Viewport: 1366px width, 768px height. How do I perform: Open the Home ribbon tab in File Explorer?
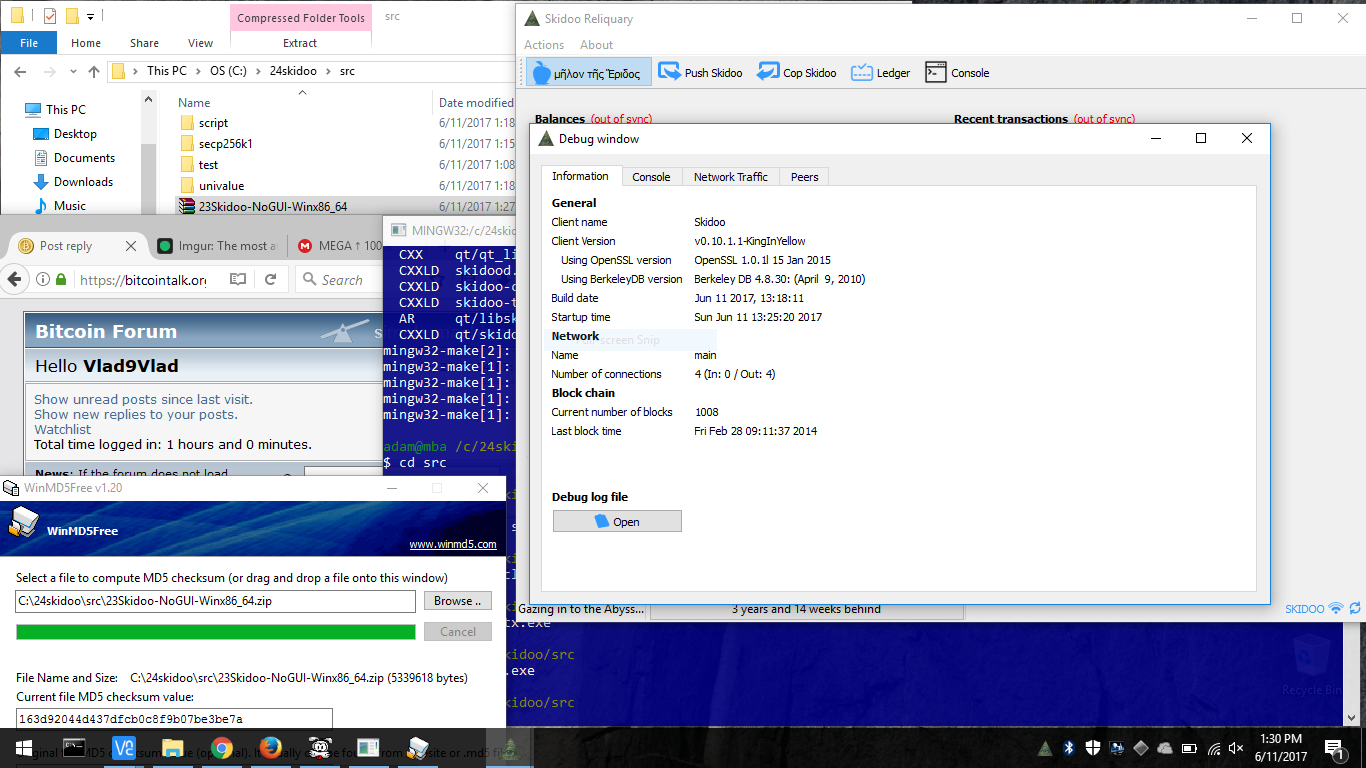pos(86,43)
